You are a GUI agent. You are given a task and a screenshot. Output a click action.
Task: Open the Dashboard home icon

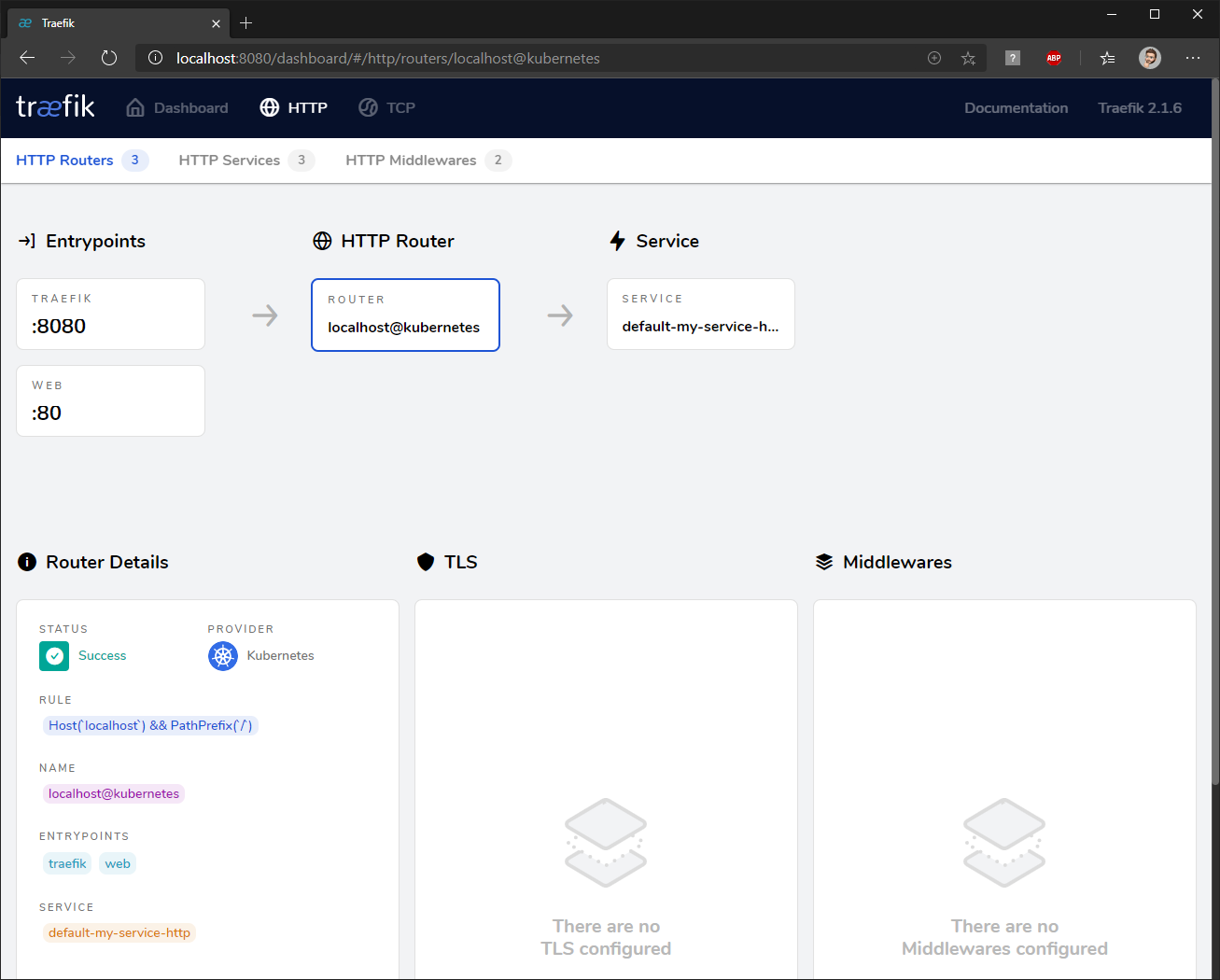pyautogui.click(x=135, y=107)
